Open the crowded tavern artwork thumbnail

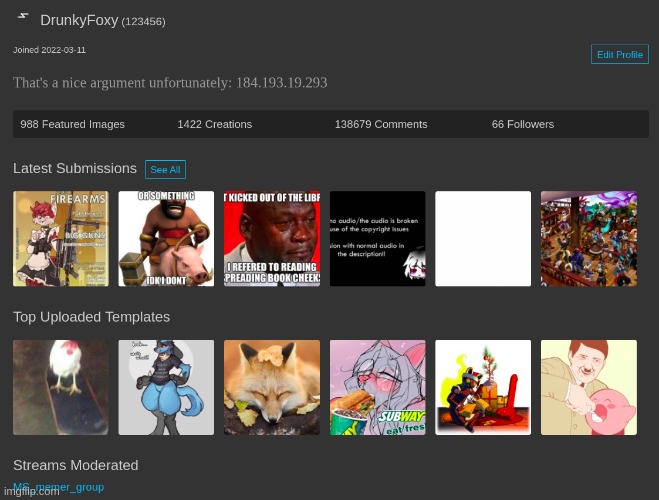tap(589, 239)
